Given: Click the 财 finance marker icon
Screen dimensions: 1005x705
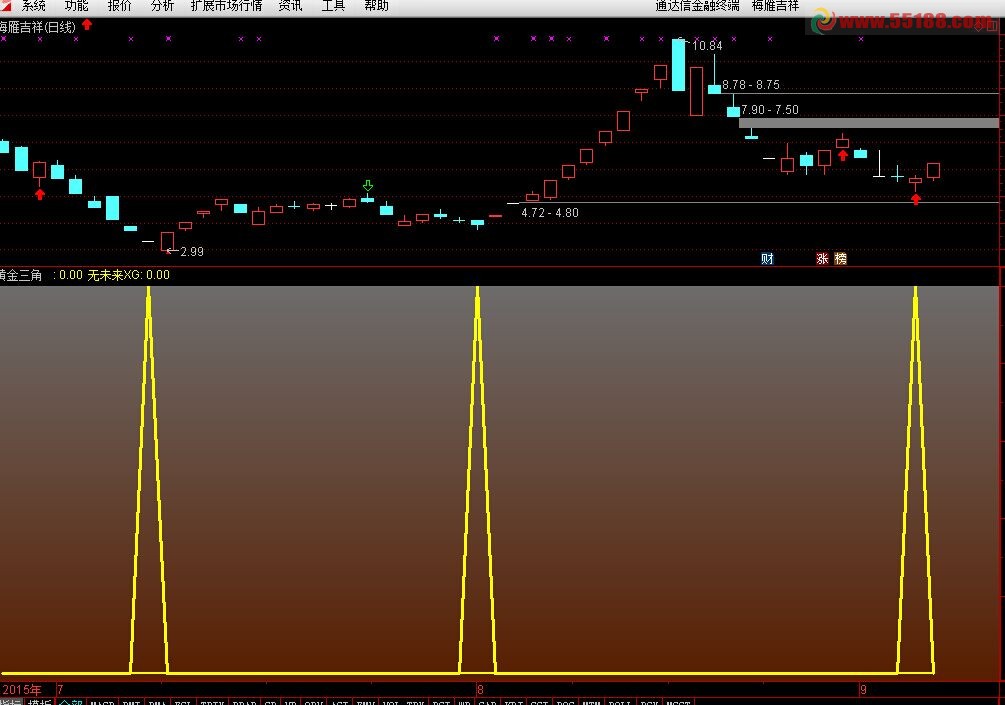Looking at the screenshot, I should point(767,258).
